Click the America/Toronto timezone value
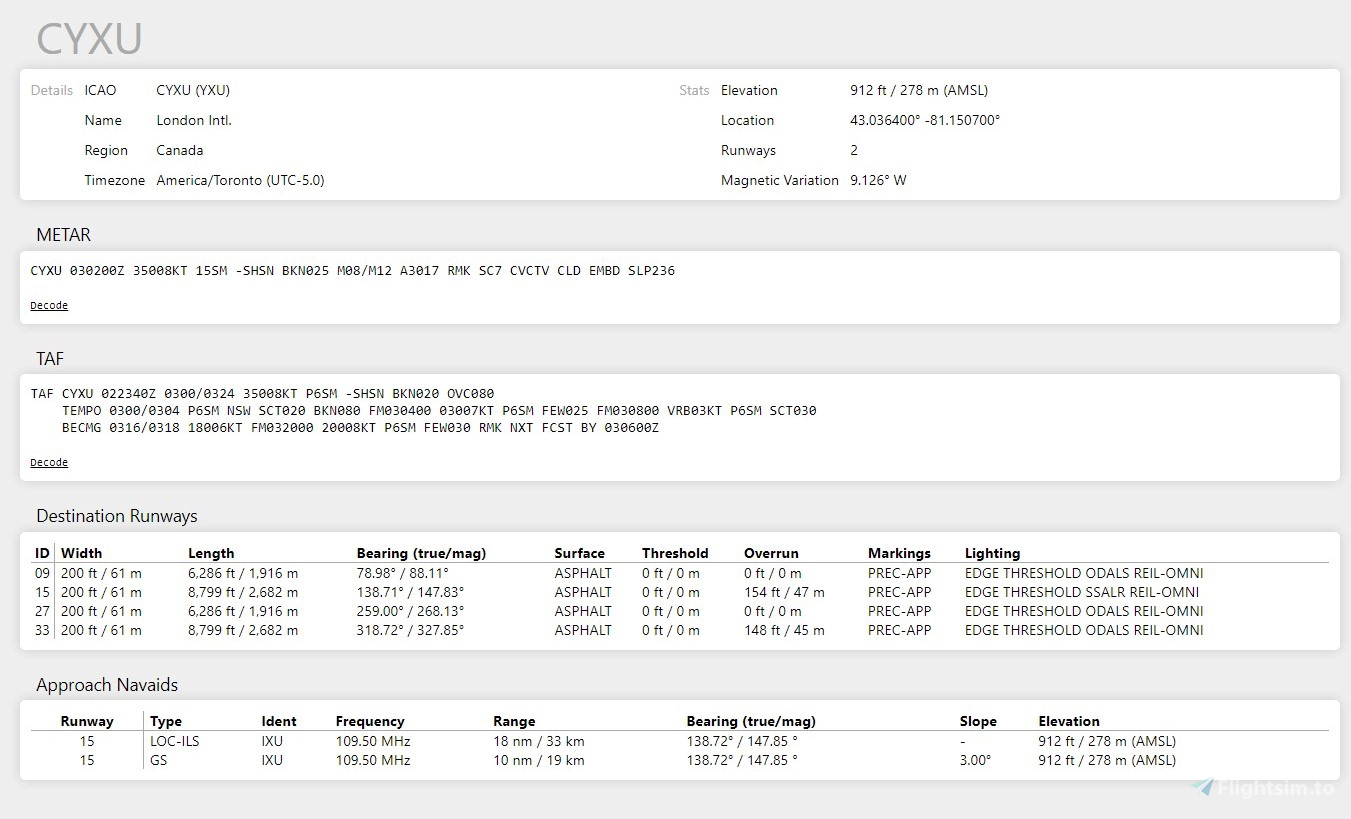This screenshot has width=1351, height=819. (240, 180)
